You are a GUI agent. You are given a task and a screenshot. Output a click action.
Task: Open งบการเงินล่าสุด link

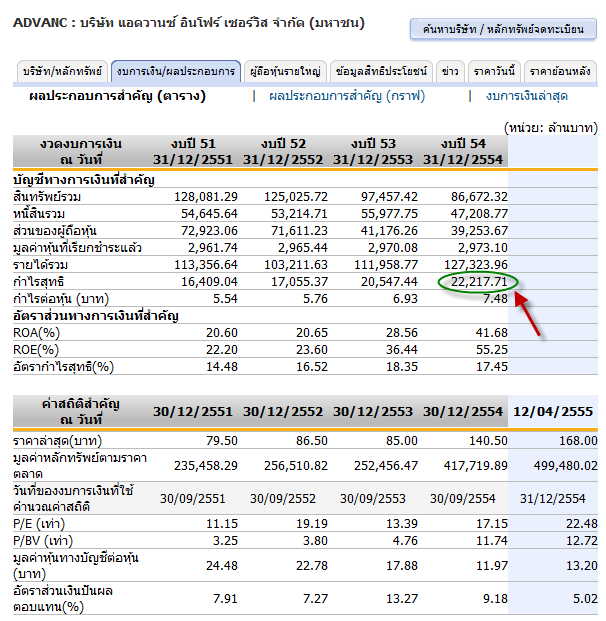[527, 96]
